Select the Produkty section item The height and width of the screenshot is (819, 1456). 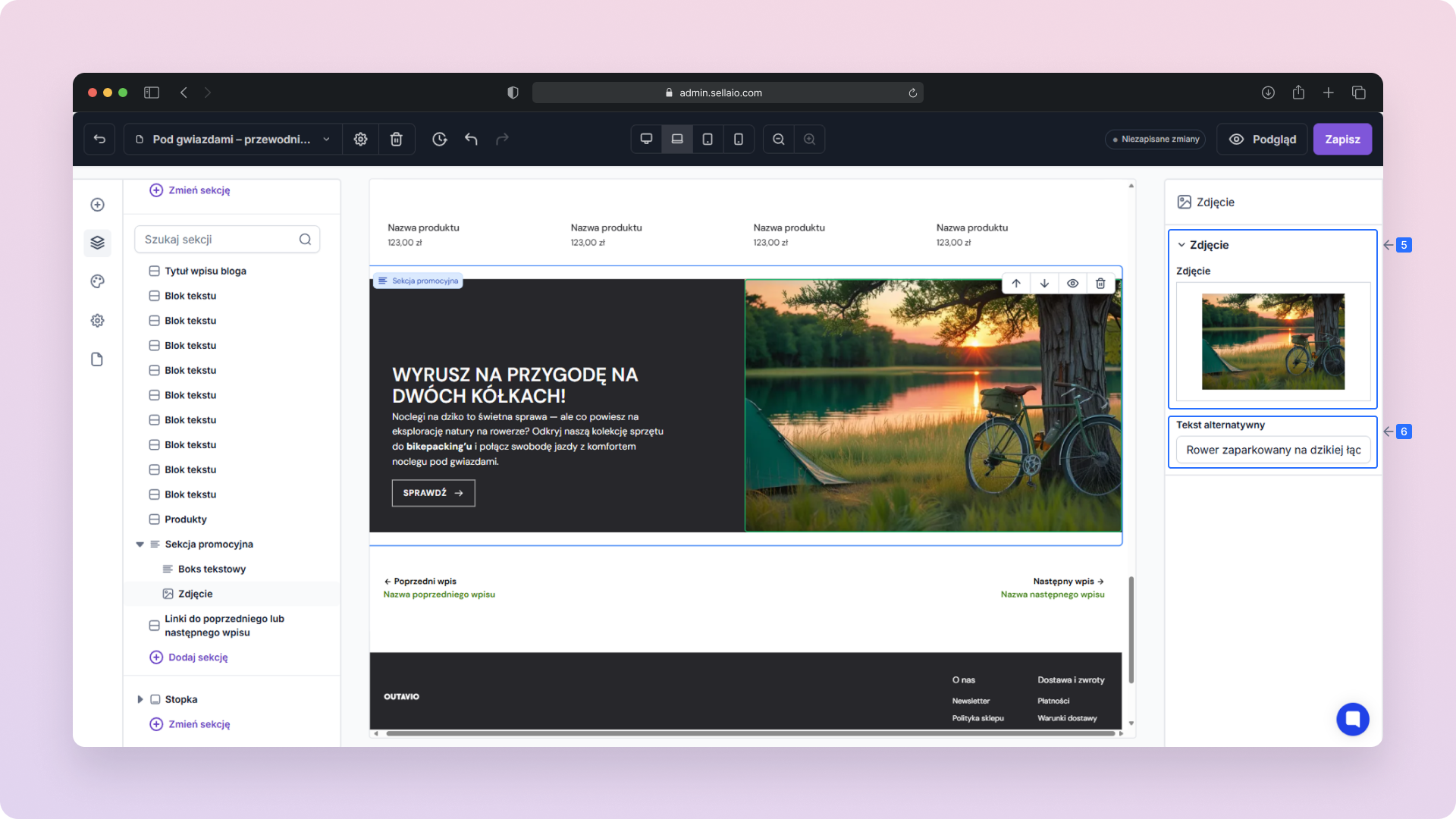pos(185,519)
